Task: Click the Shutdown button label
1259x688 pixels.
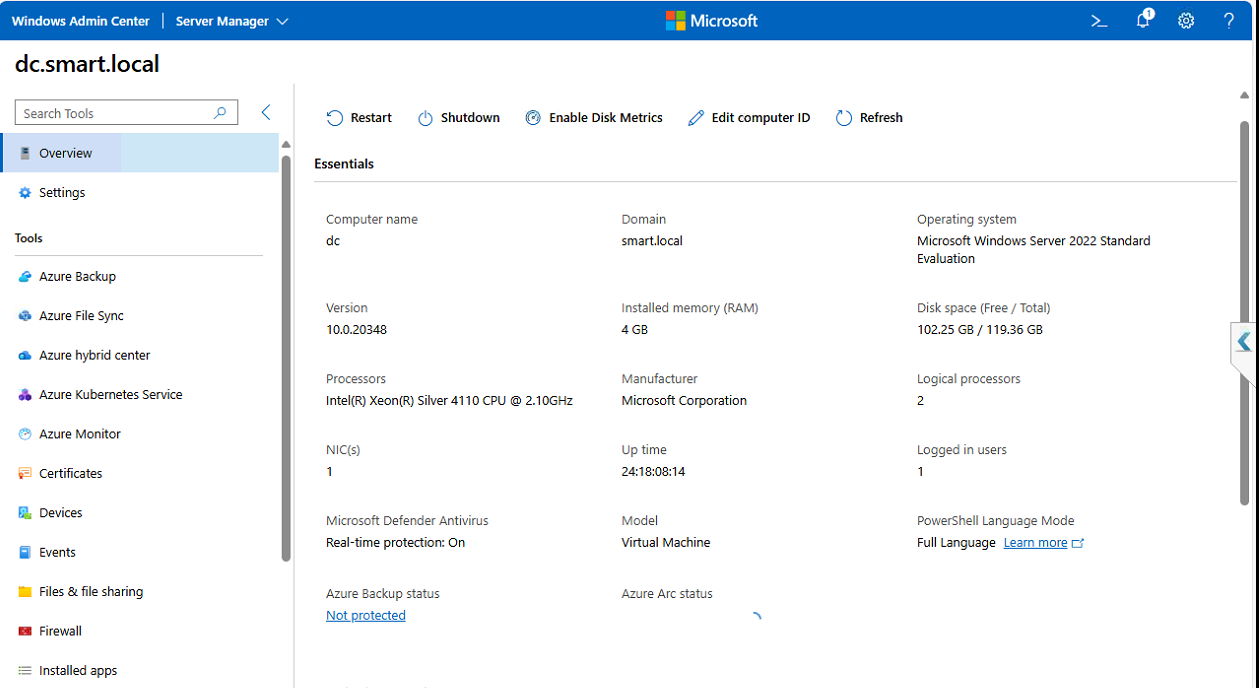Action: (x=470, y=118)
